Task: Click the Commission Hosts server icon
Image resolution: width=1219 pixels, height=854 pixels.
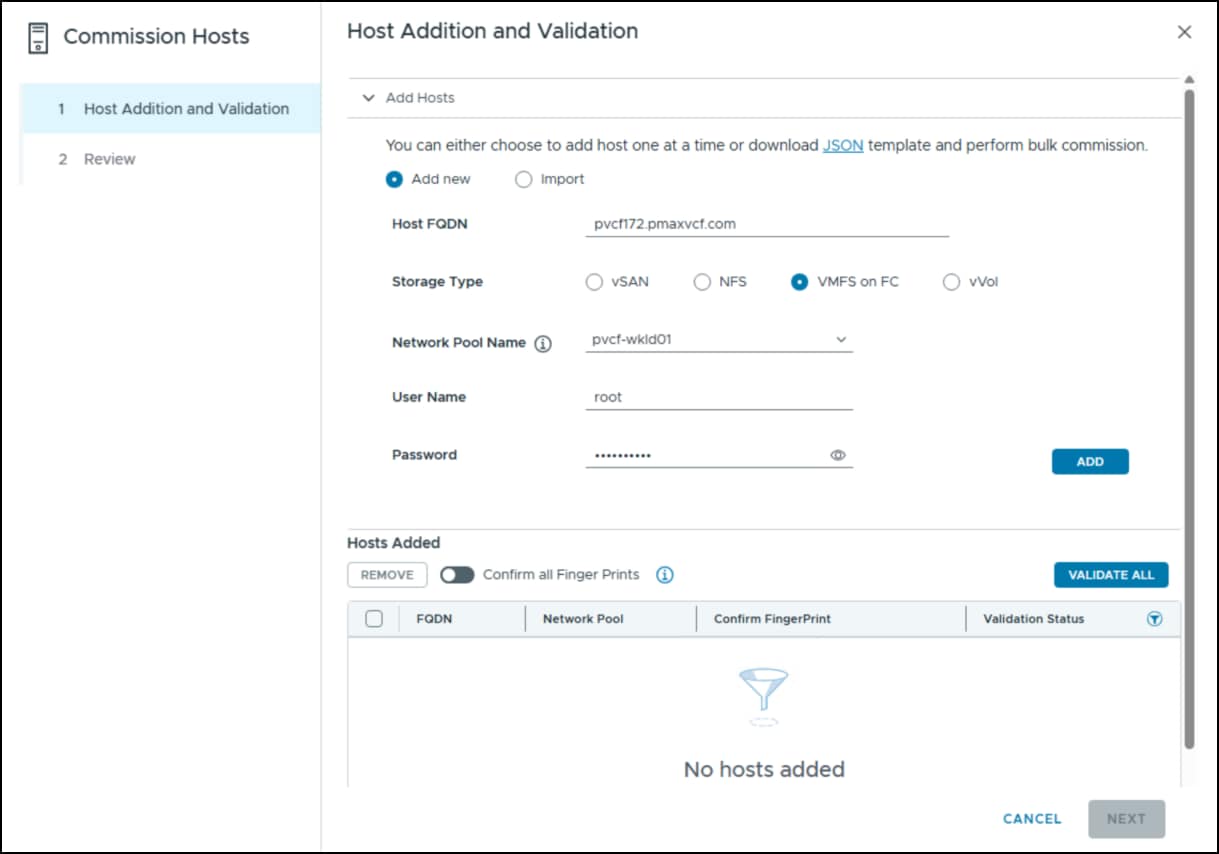Action: coord(38,37)
